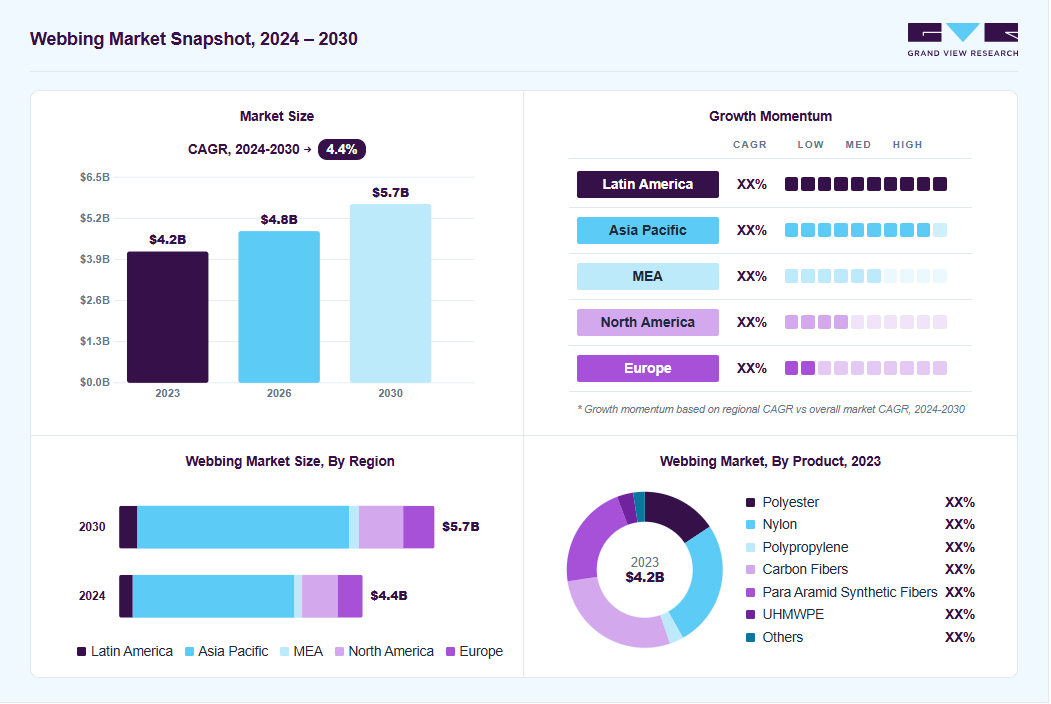The width and height of the screenshot is (1051, 704).
Task: Click the XX% CAGR value for Latin America
Action: tap(751, 184)
